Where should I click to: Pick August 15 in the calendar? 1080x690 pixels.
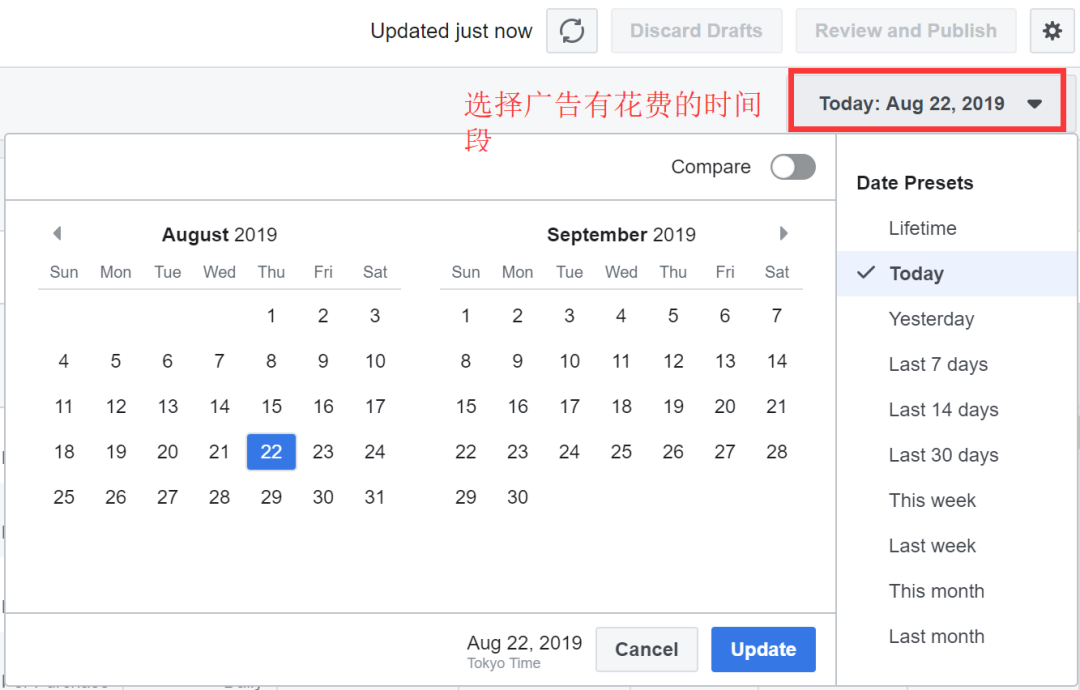coord(271,407)
